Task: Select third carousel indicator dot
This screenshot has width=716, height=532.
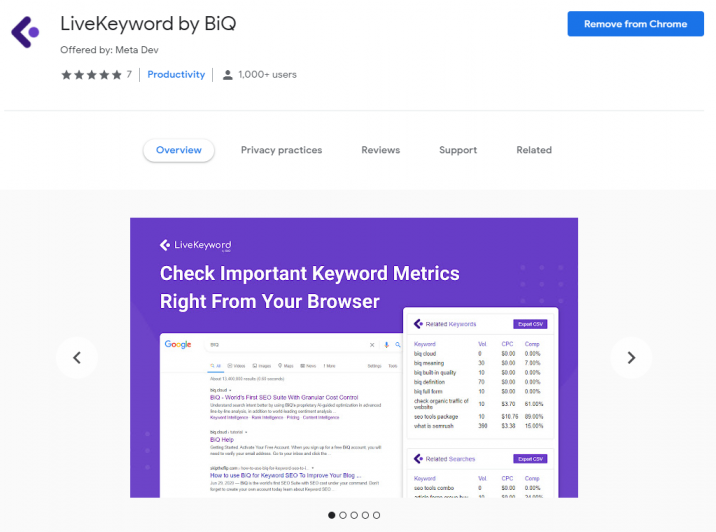Action: tap(354, 515)
